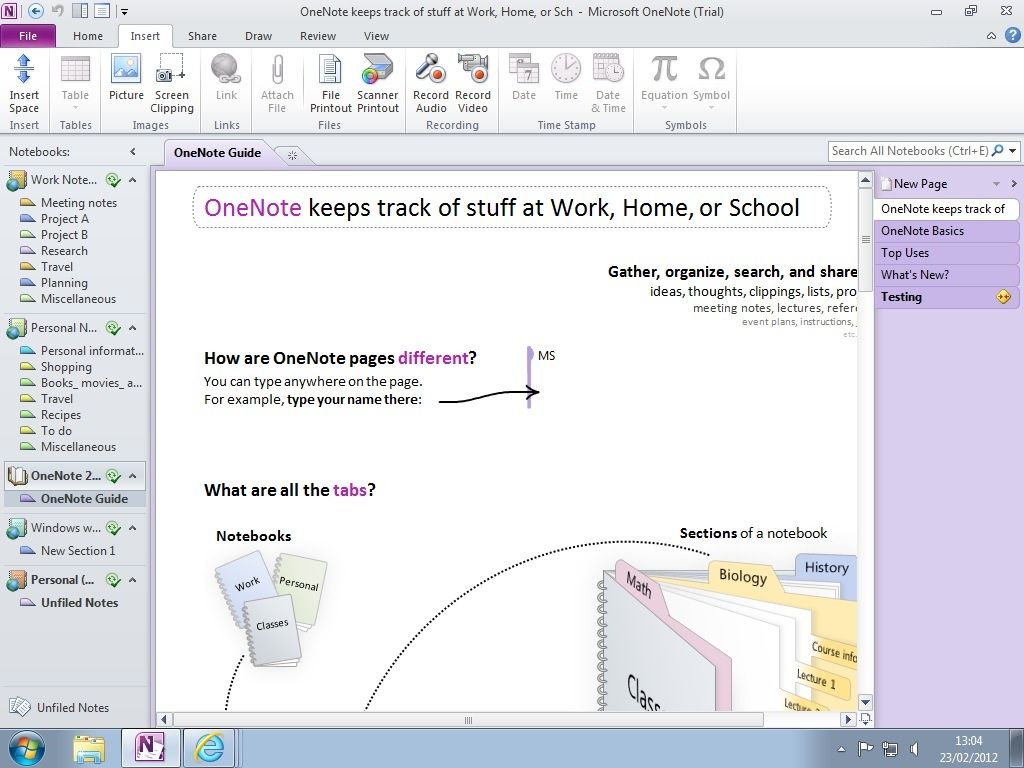1024x768 pixels.
Task: Open Internet Explorer from taskbar
Action: (209, 748)
